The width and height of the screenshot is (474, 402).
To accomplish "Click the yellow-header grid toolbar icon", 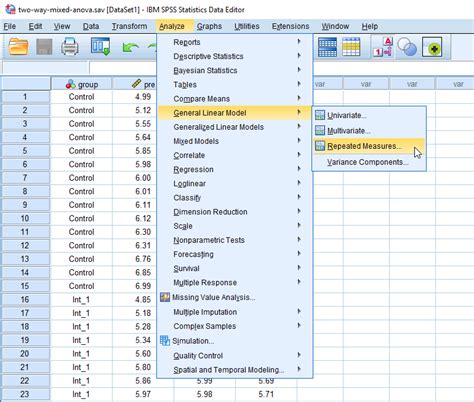I will pyautogui.click(x=351, y=47).
